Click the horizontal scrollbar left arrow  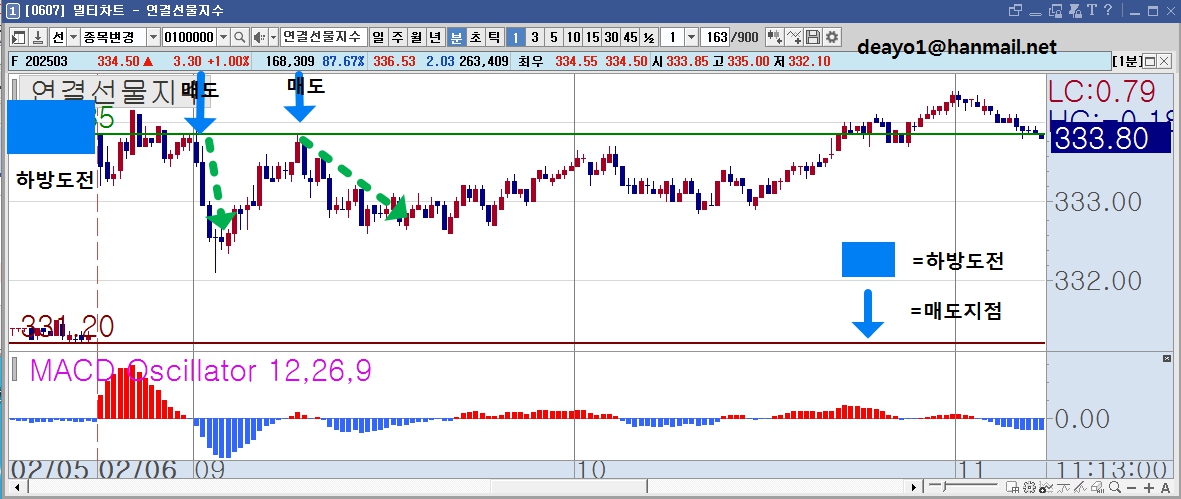click(17, 487)
